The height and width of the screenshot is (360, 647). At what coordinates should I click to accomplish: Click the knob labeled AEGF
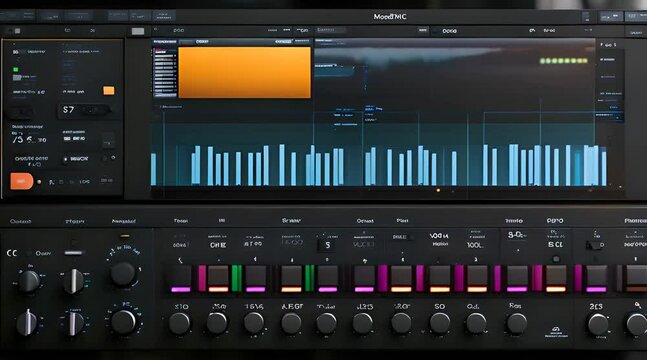[x=291, y=323]
